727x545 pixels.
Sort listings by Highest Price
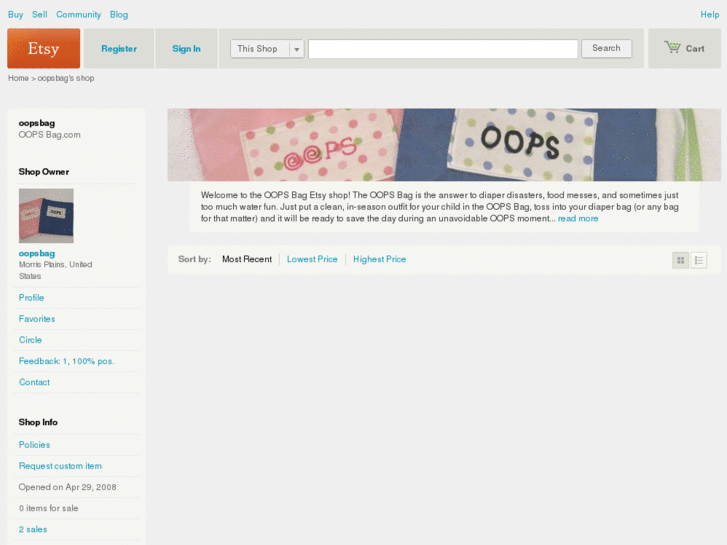coord(379,259)
